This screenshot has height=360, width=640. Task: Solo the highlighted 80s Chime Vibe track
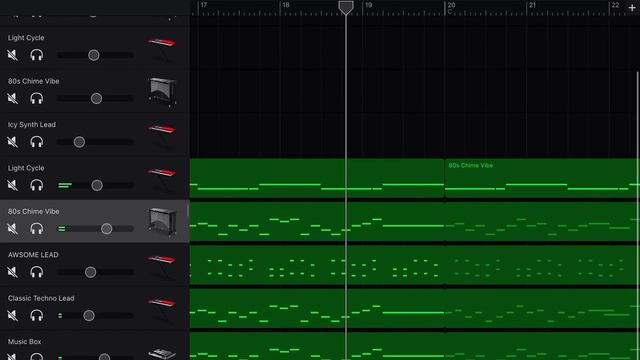tap(37, 229)
